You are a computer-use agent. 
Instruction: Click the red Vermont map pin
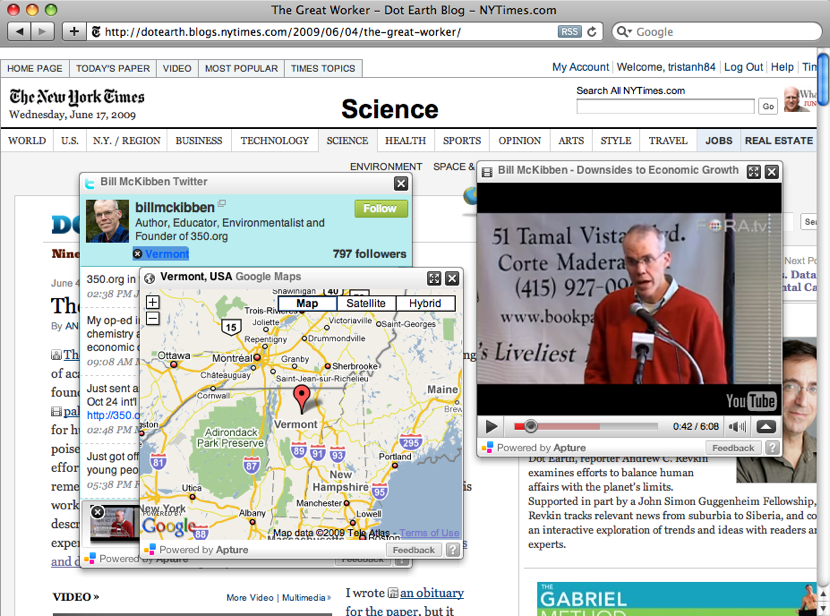click(x=301, y=398)
